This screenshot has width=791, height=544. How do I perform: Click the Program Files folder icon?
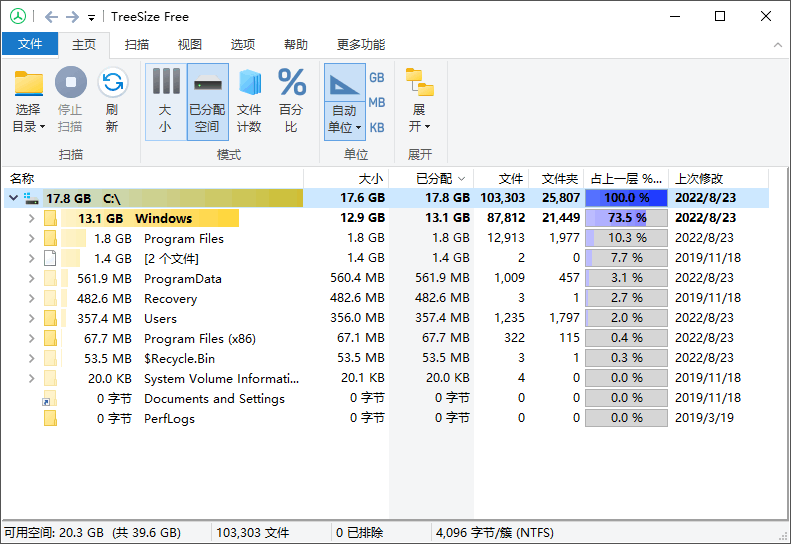(50, 238)
